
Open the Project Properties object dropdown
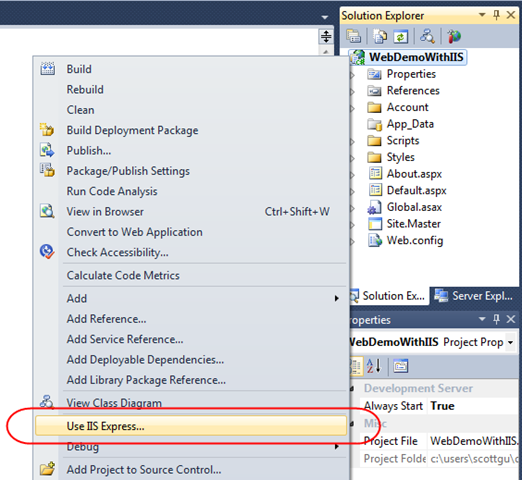click(x=510, y=342)
